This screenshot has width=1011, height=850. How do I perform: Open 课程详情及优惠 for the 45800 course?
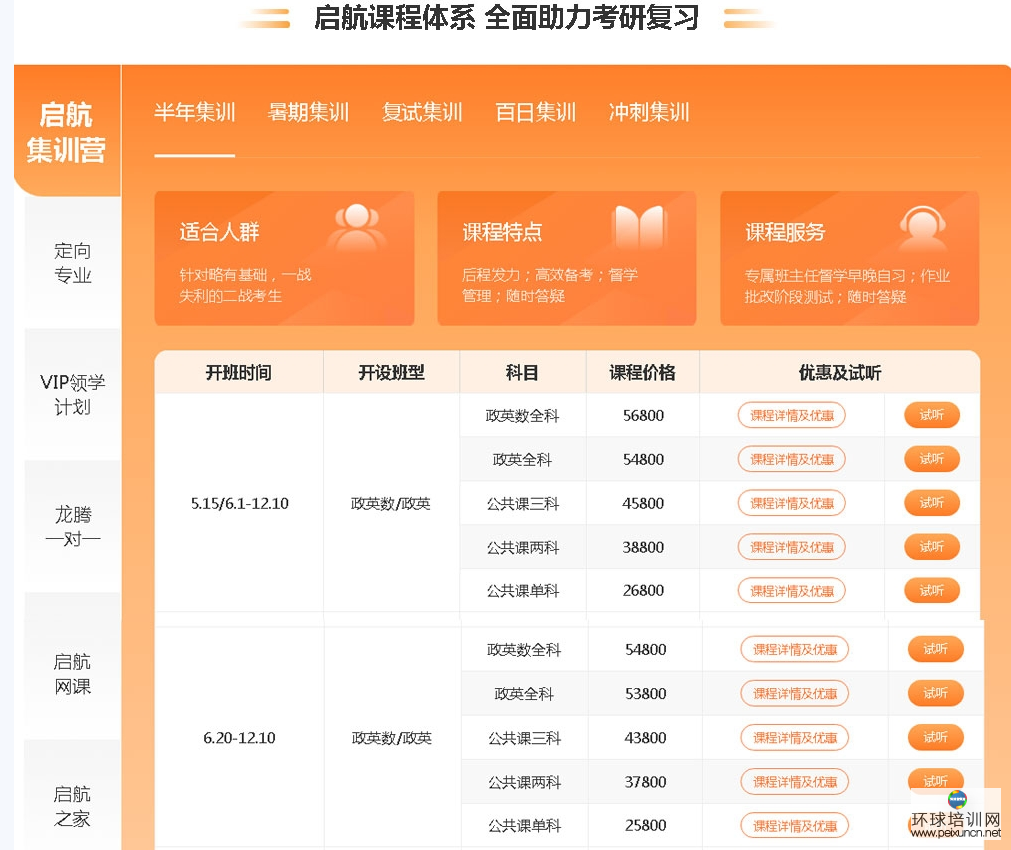(x=791, y=503)
